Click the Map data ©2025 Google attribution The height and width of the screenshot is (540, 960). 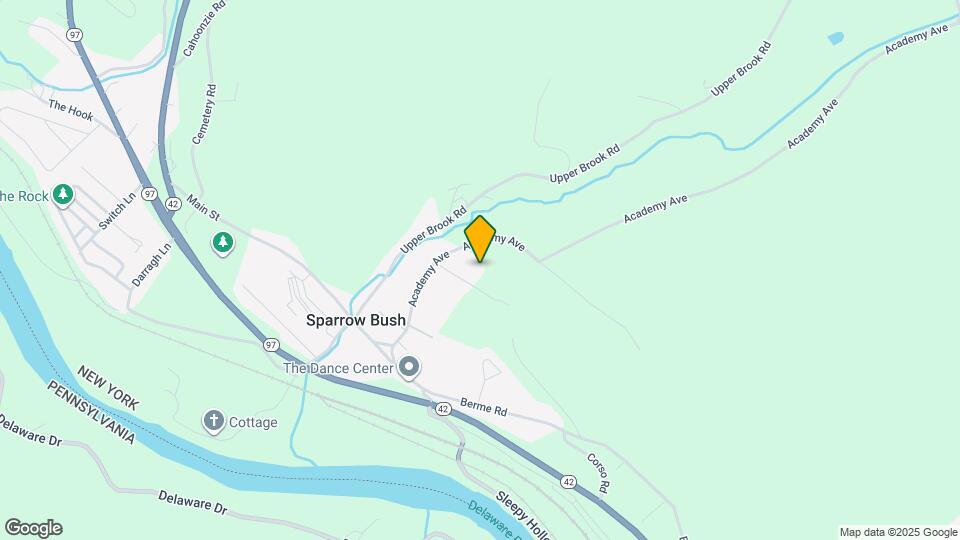click(898, 533)
